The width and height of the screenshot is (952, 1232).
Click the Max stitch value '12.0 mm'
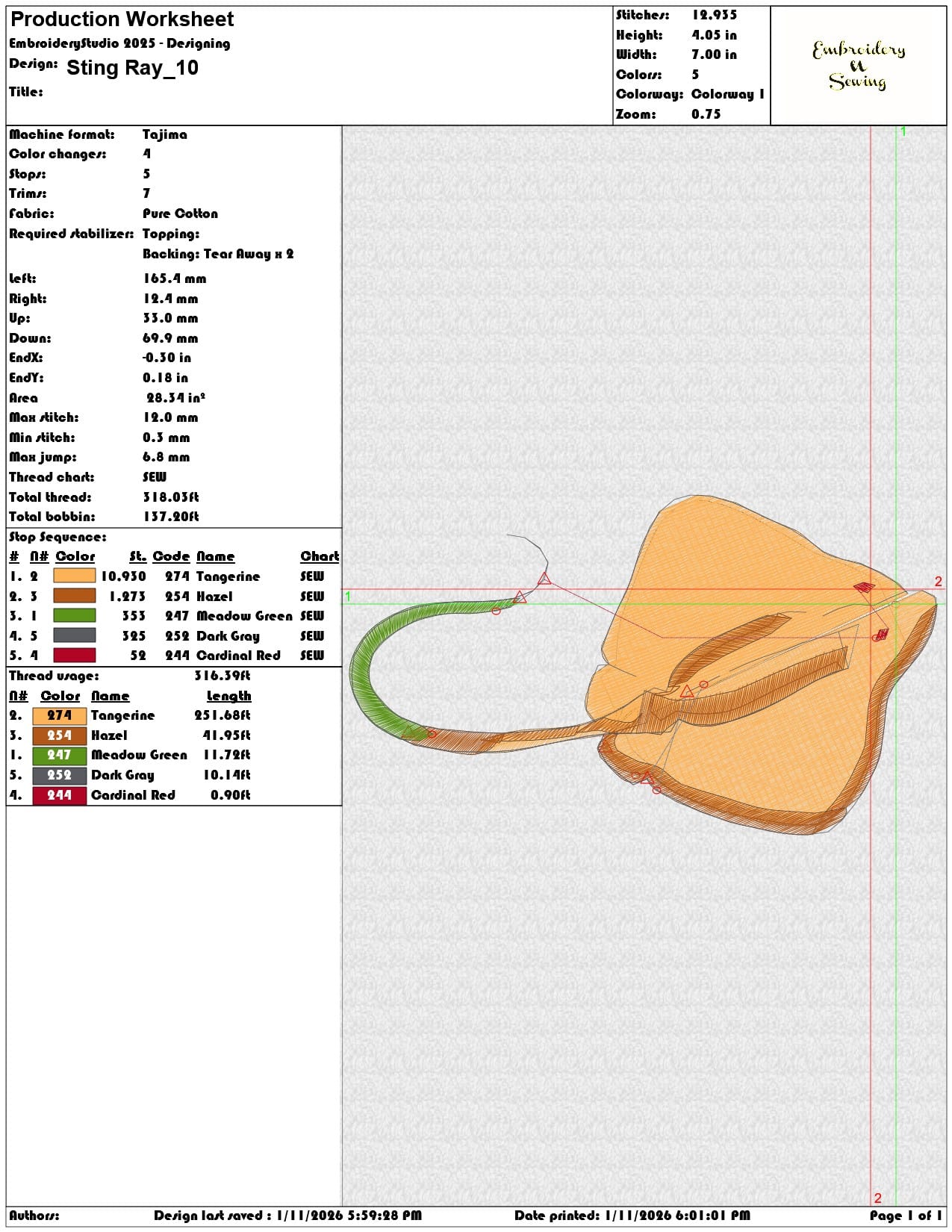pos(171,417)
